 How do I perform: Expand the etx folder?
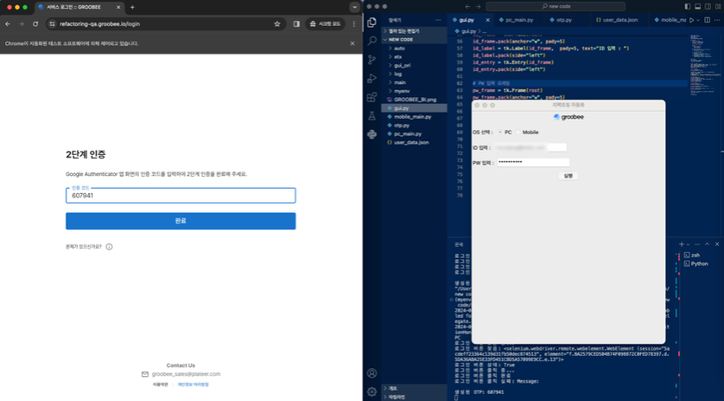point(414,57)
